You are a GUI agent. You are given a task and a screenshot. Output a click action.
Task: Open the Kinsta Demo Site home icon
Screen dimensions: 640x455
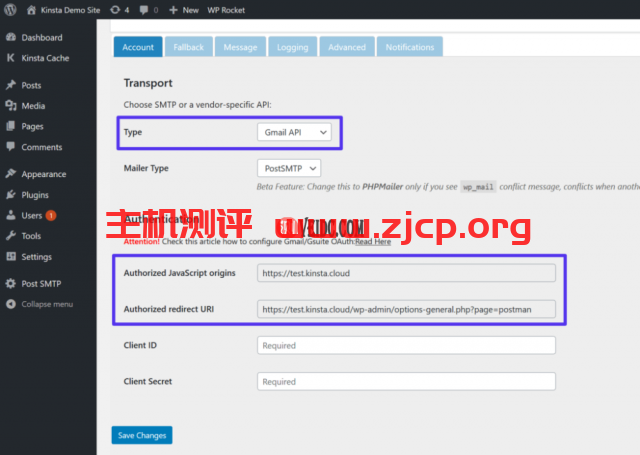(x=31, y=10)
